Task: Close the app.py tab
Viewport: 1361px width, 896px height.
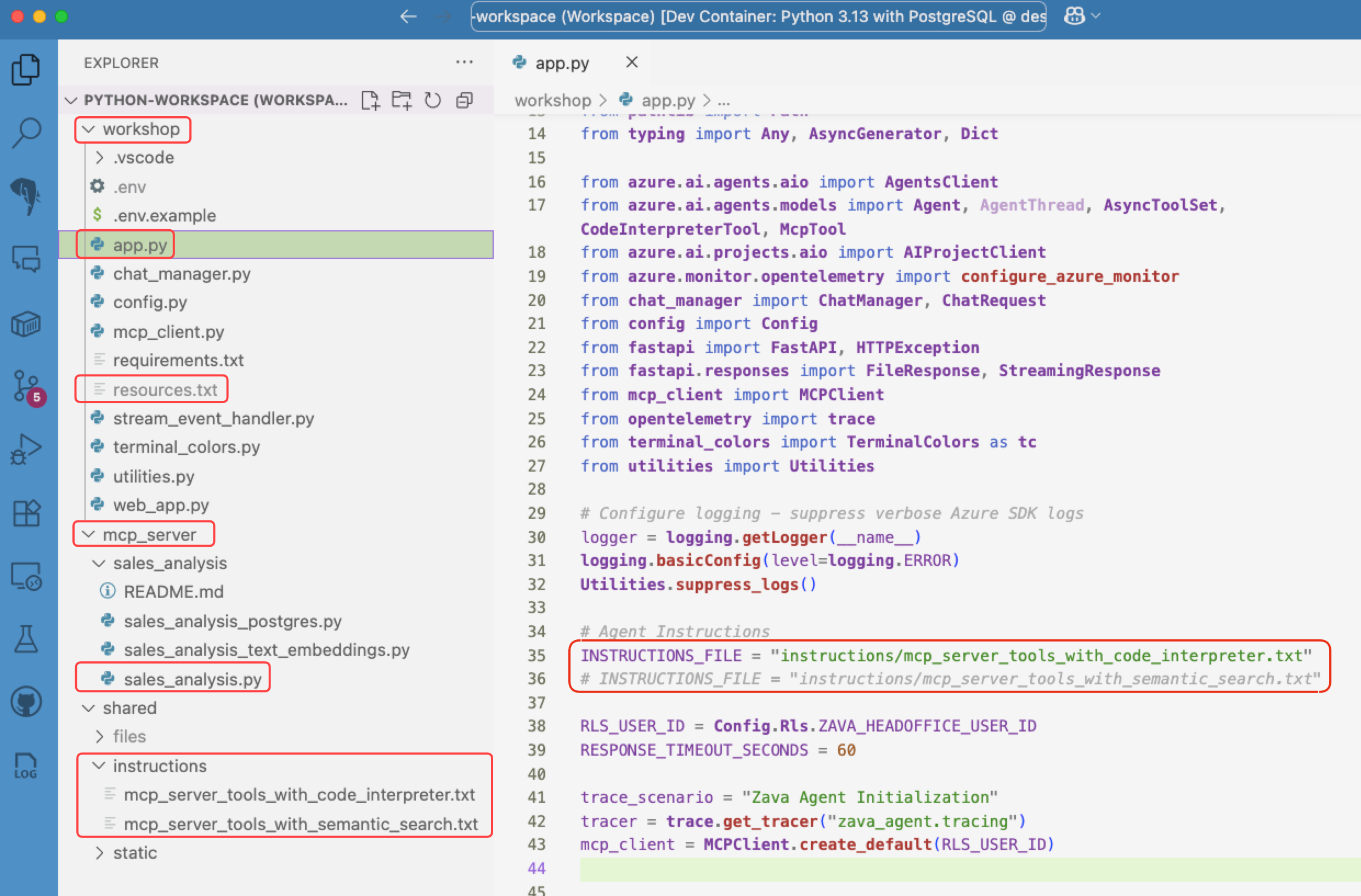Action: click(x=631, y=63)
